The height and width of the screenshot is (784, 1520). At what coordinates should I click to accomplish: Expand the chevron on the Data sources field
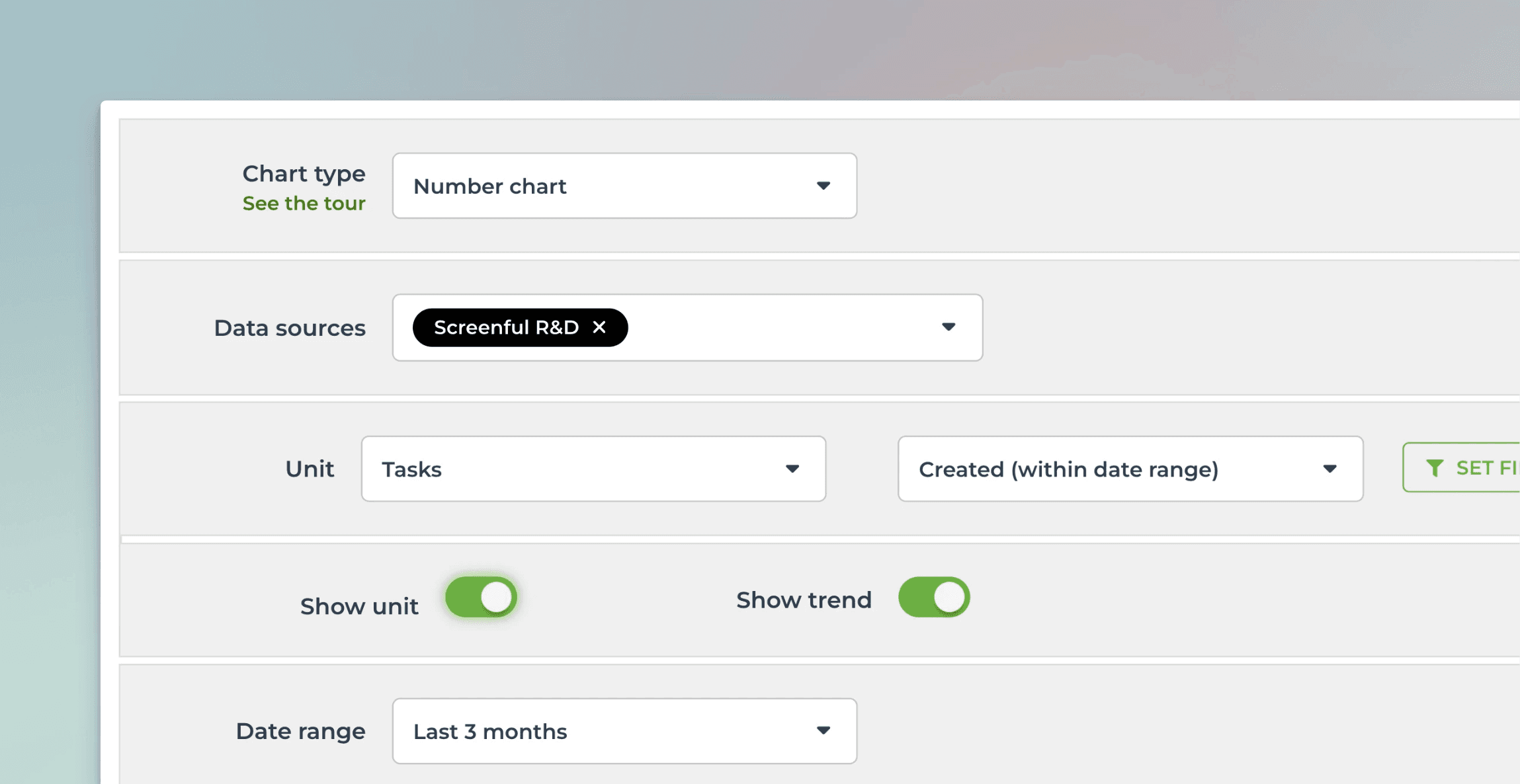click(949, 327)
